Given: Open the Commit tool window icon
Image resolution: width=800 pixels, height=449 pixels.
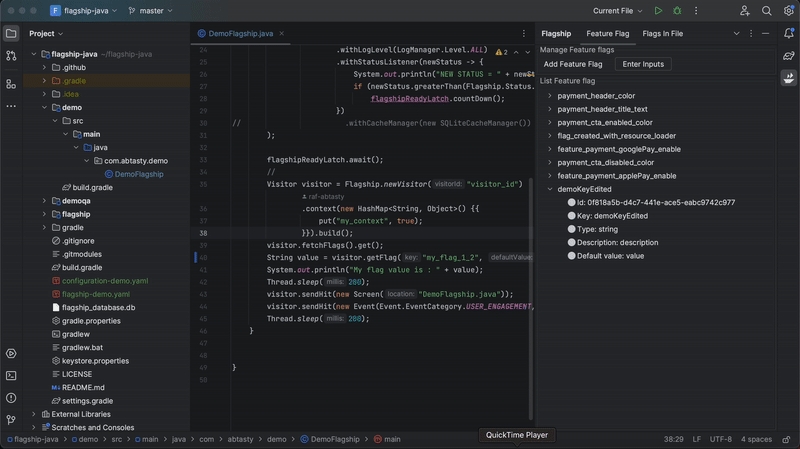Looking at the screenshot, I should 11,56.
